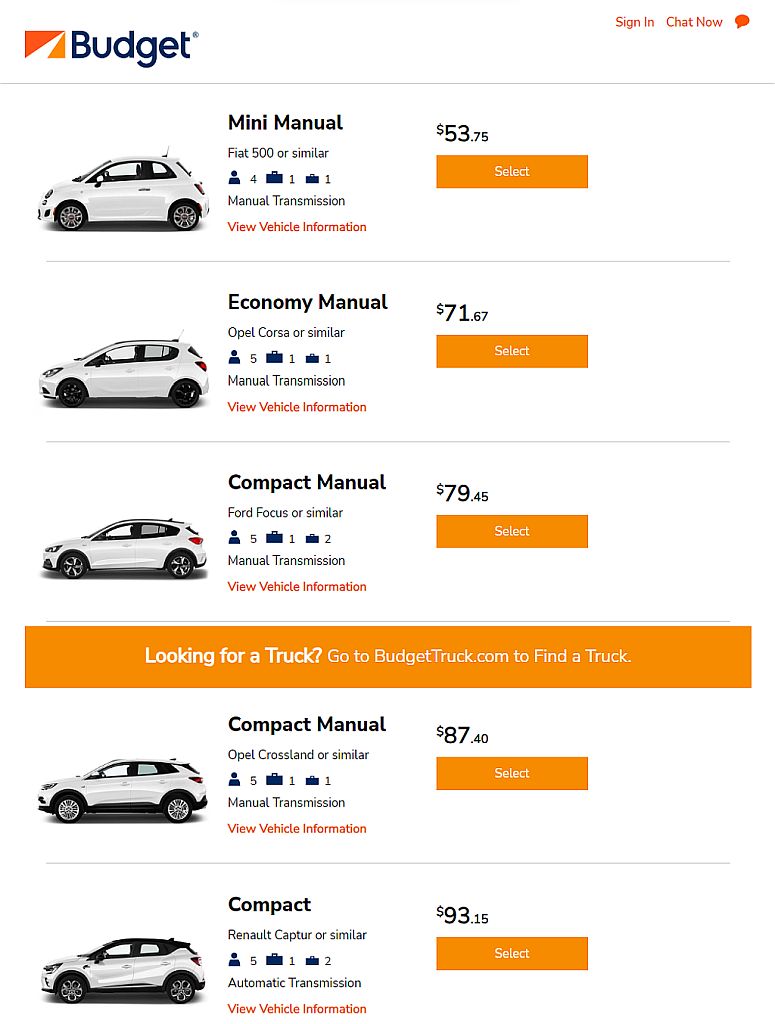View Vehicle Information for the Opel Corsa
Image resolution: width=775 pixels, height=1024 pixels.
point(296,407)
